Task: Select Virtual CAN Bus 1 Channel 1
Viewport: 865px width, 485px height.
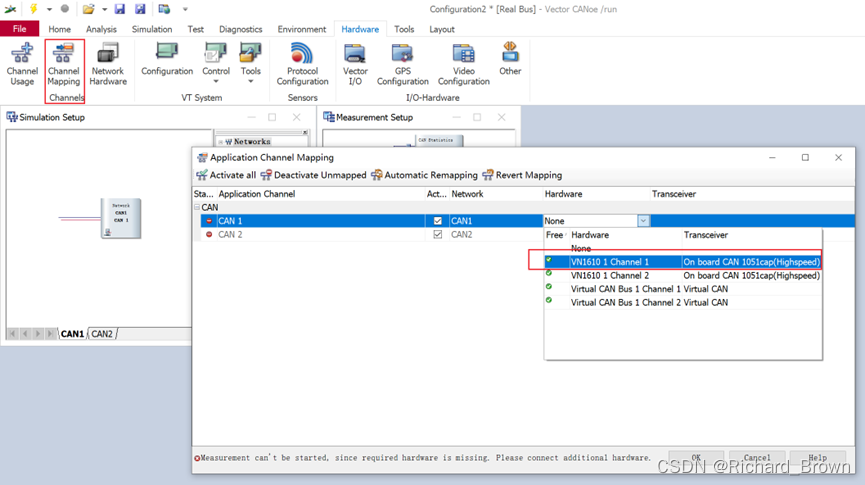Action: [x=683, y=289]
